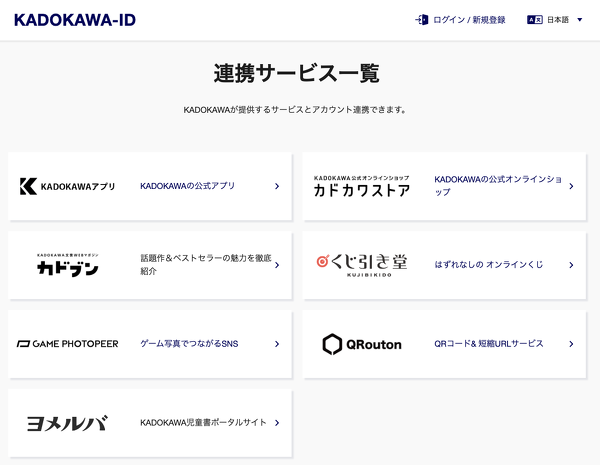Click chevron on カドカワストア card

[571, 186]
